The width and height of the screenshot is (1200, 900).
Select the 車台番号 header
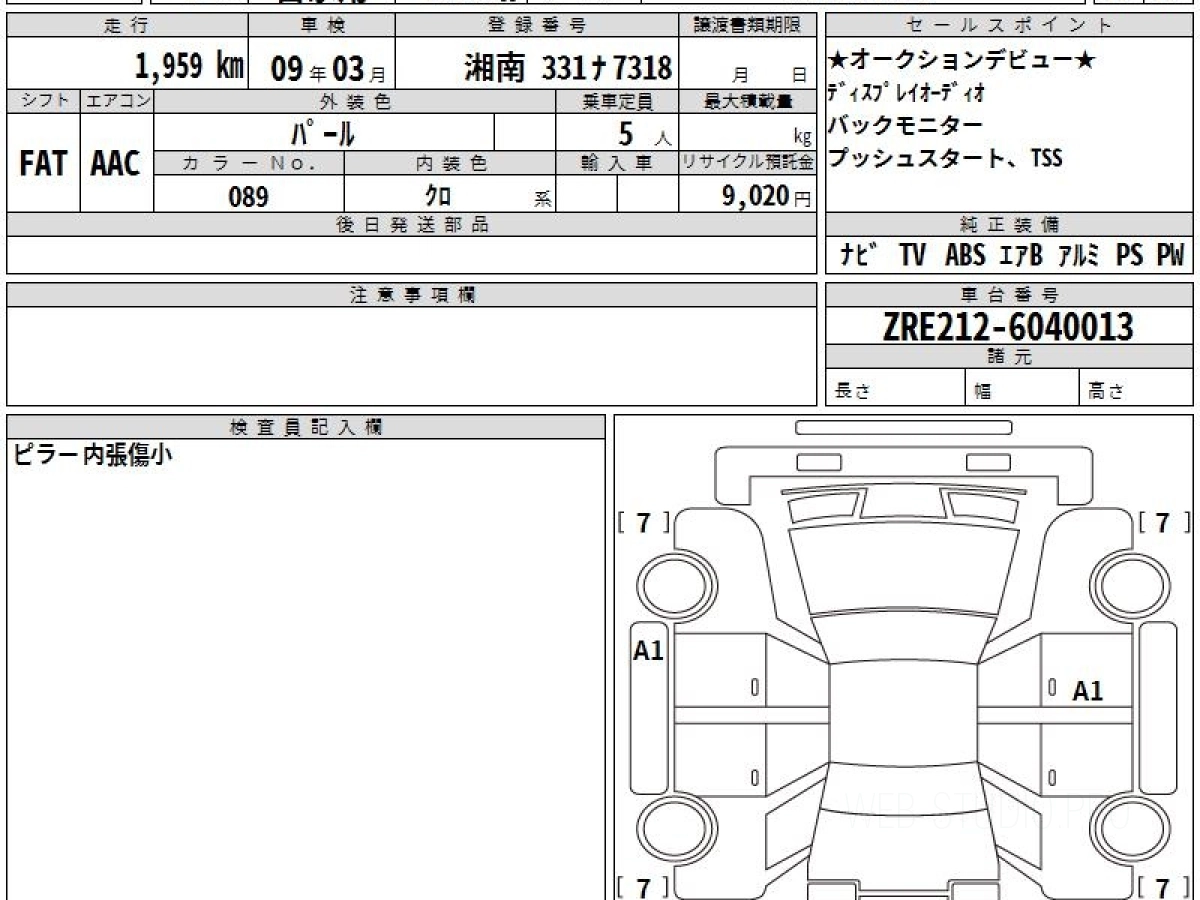click(x=1009, y=295)
